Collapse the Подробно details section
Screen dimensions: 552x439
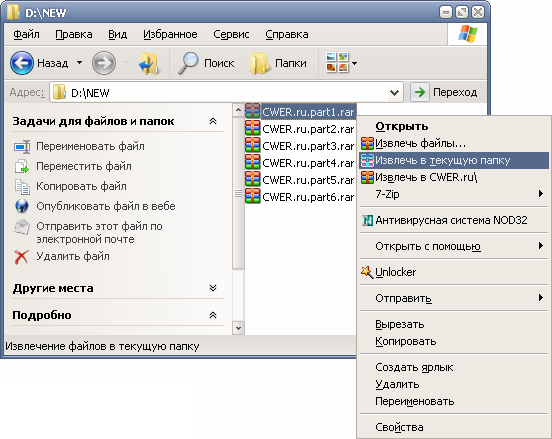tap(213, 315)
